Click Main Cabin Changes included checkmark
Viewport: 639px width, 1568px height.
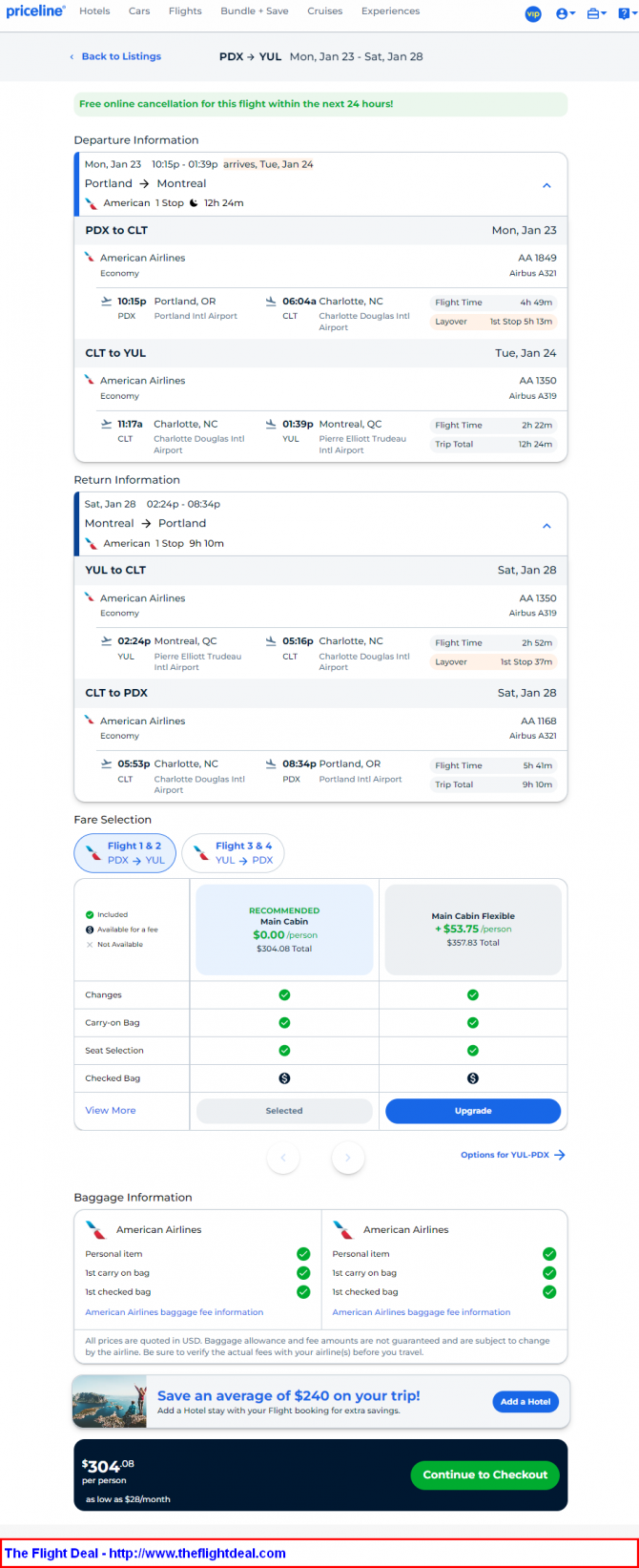tap(284, 995)
